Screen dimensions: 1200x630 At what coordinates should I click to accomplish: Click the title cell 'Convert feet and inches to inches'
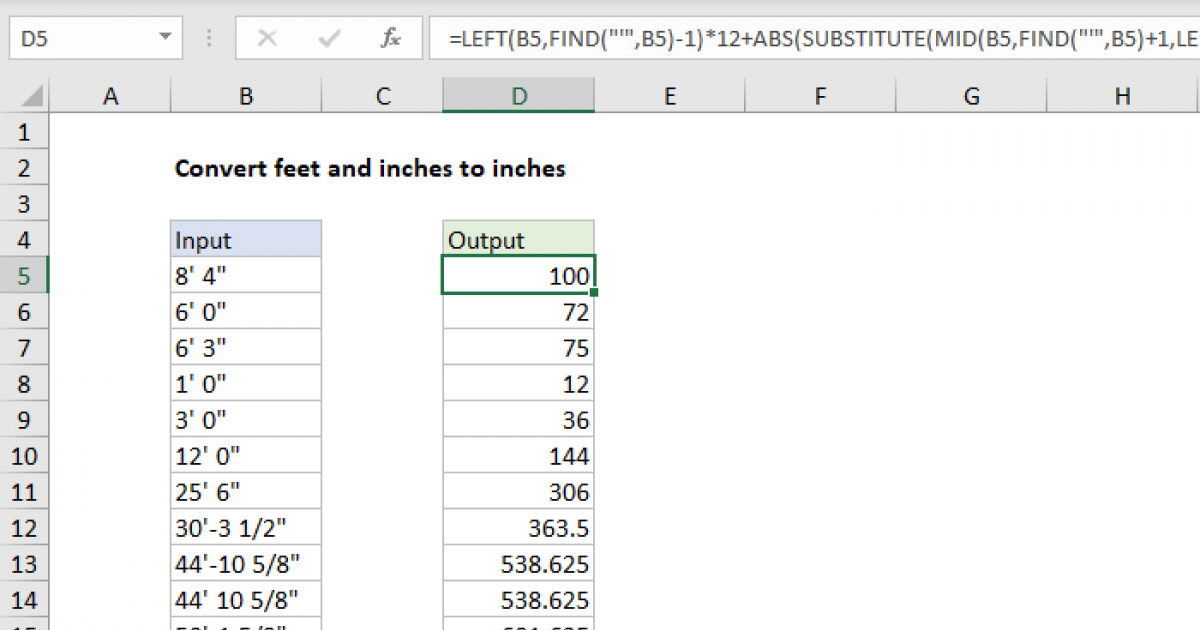point(370,168)
